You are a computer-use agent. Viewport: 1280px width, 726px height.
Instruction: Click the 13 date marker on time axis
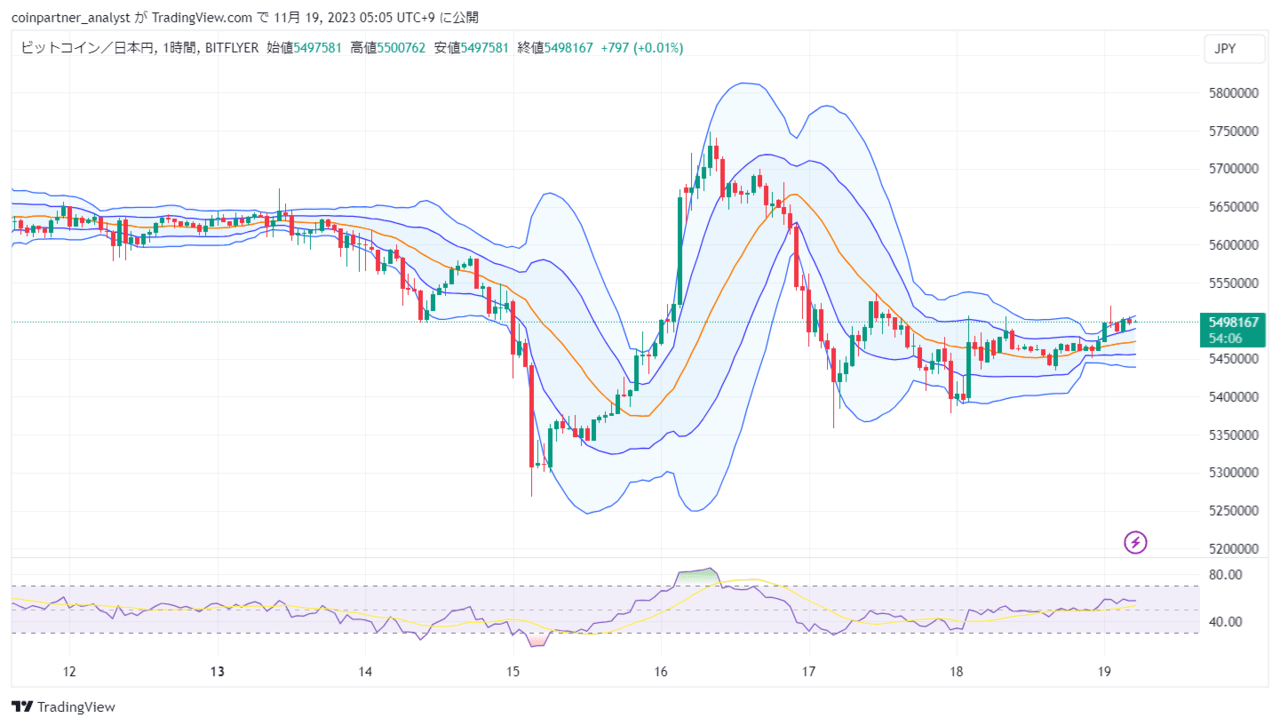coord(217,672)
